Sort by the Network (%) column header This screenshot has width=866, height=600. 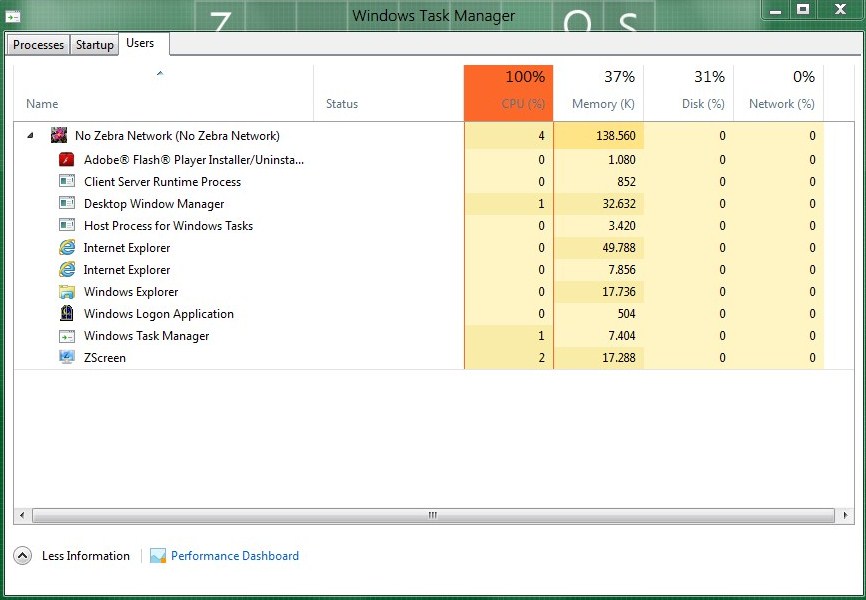click(x=779, y=93)
